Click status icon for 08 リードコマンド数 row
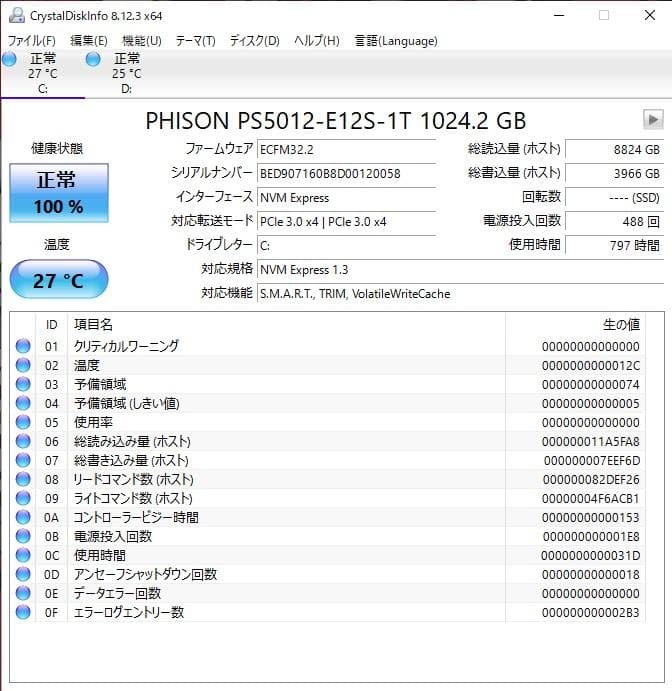 (x=23, y=479)
